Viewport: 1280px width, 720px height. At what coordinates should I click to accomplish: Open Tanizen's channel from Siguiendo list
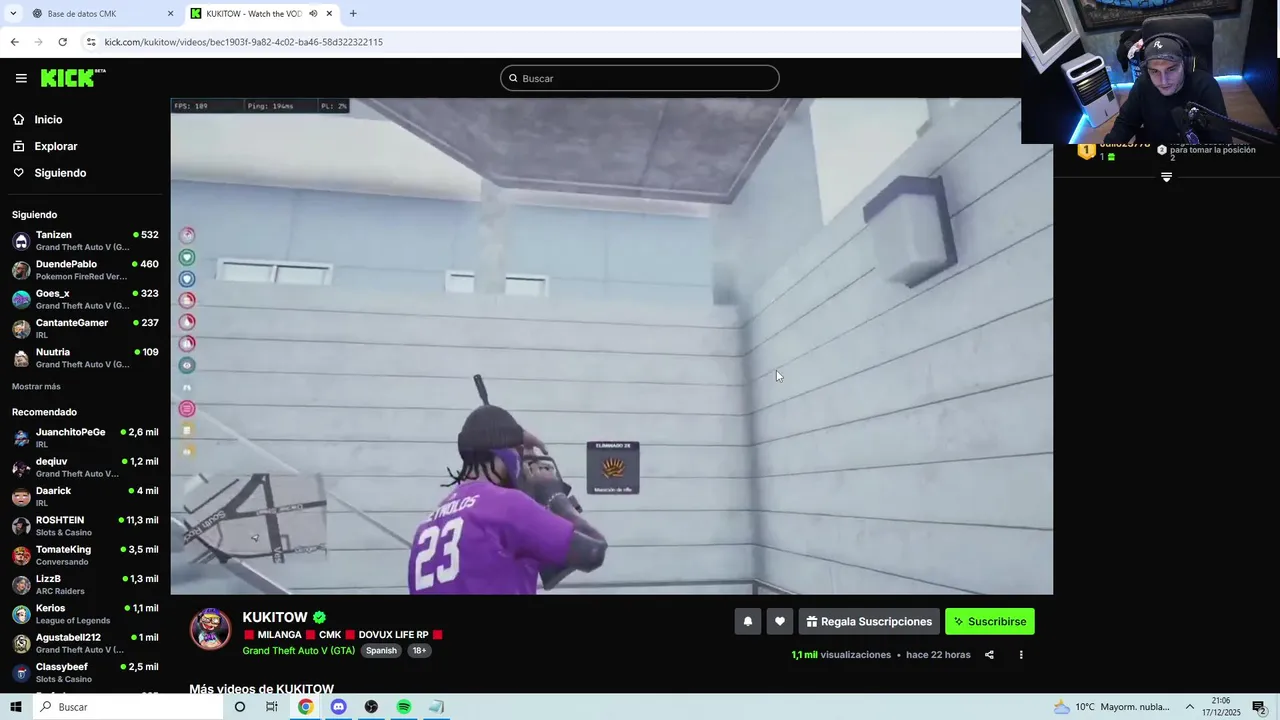coord(85,241)
